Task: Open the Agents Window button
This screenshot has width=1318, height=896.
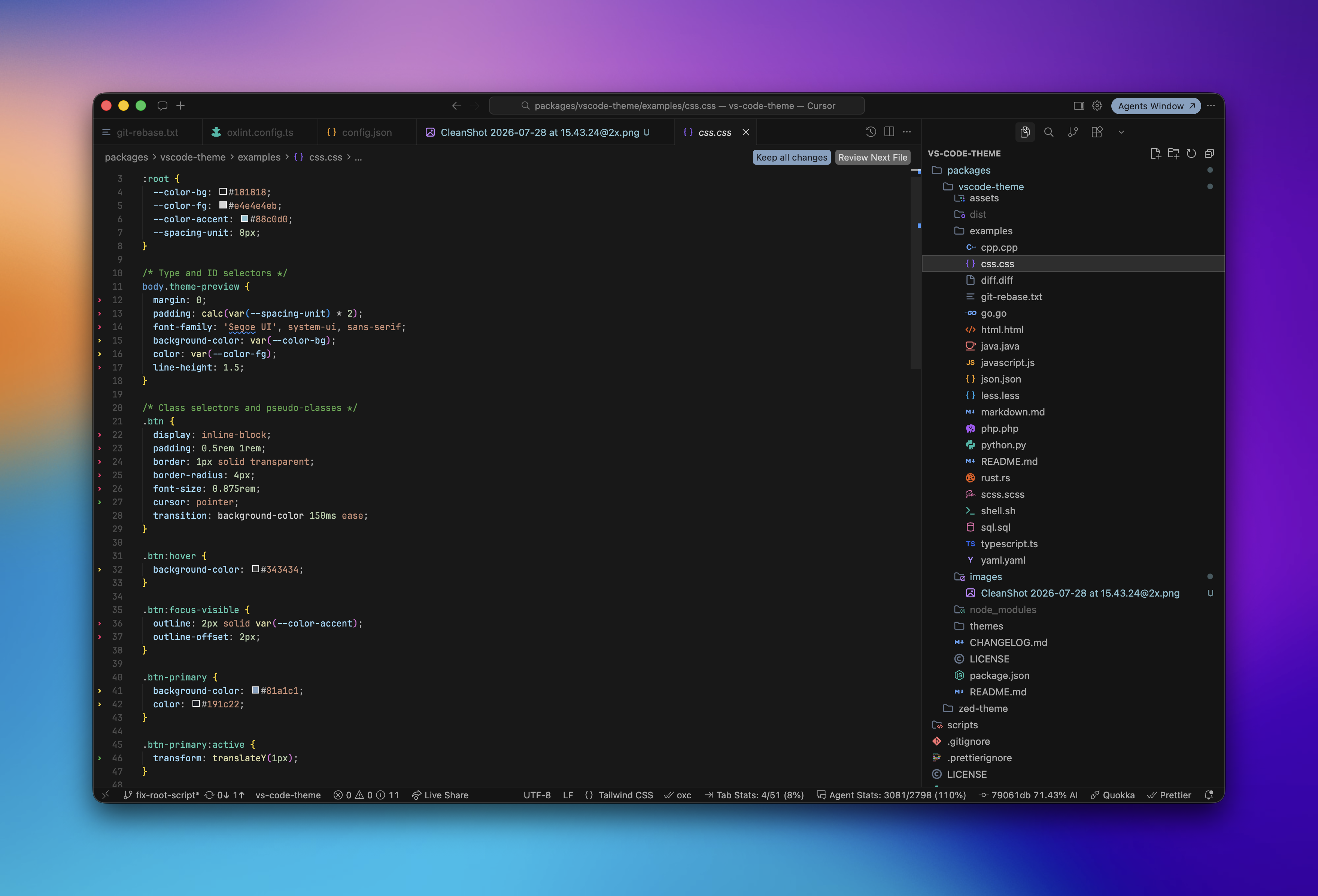Action: pyautogui.click(x=1156, y=106)
